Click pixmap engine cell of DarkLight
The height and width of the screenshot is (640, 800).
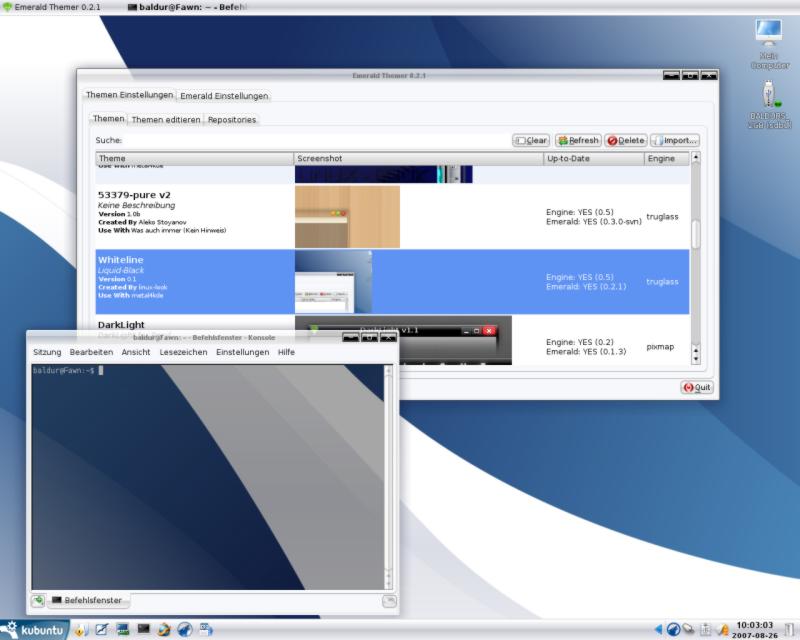click(660, 347)
